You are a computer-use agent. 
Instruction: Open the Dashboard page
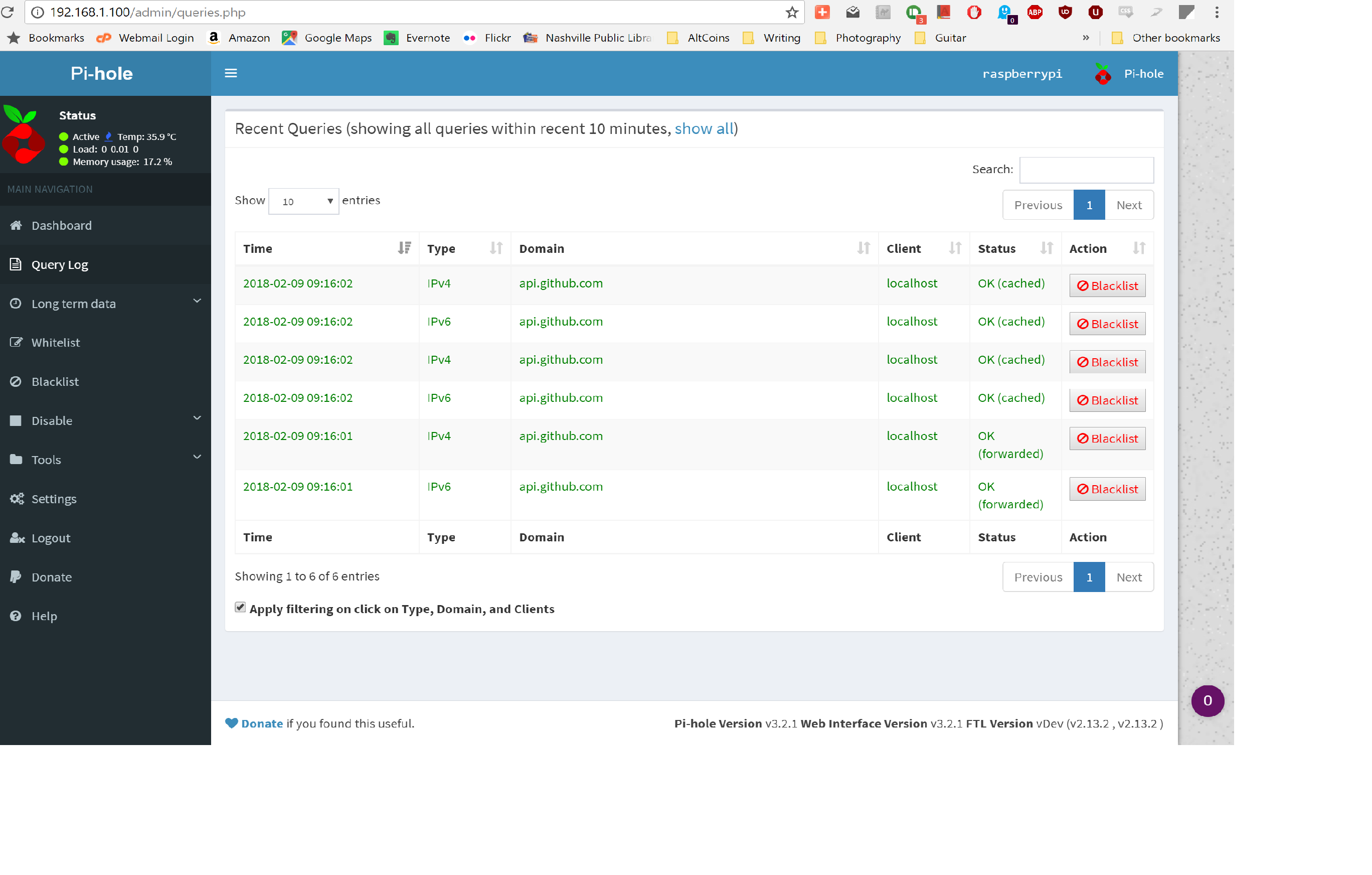coord(105,225)
